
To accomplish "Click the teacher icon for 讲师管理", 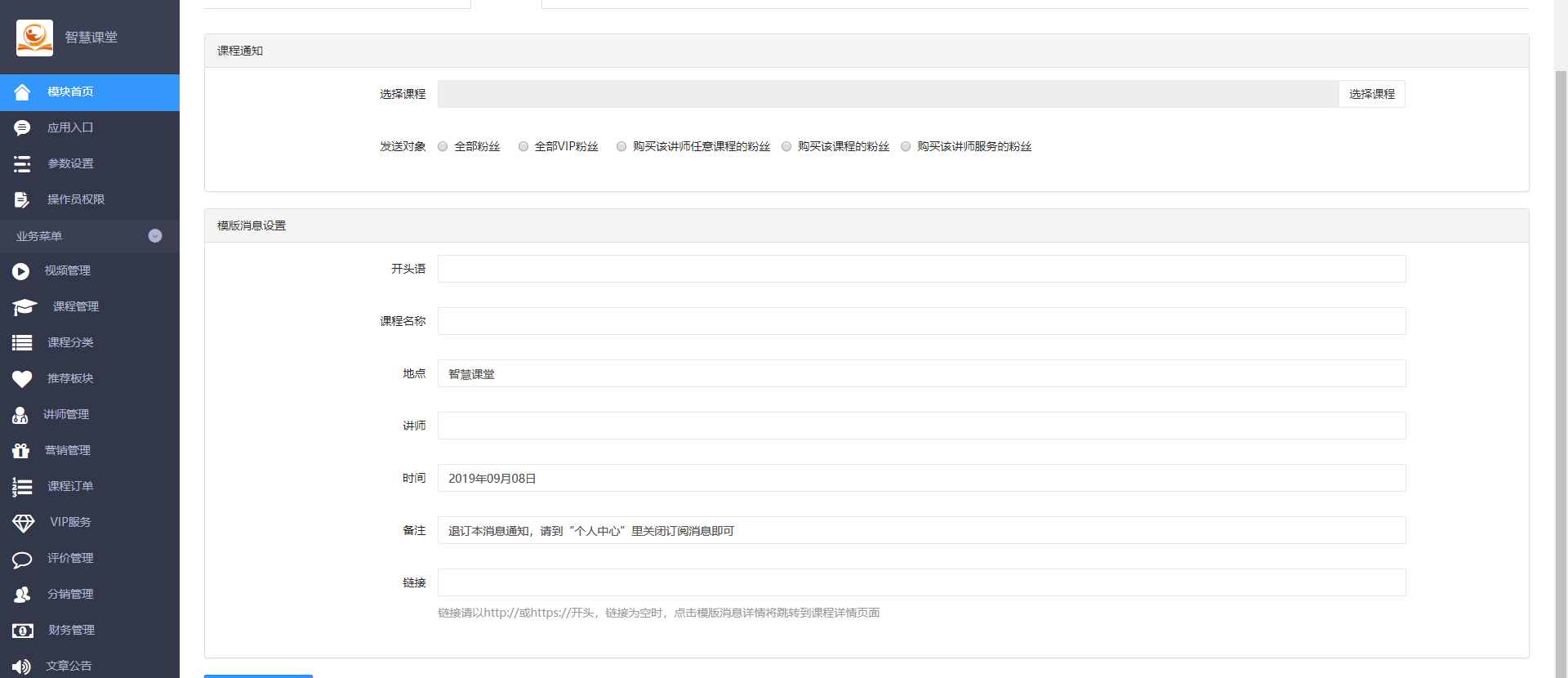I will pos(20,415).
